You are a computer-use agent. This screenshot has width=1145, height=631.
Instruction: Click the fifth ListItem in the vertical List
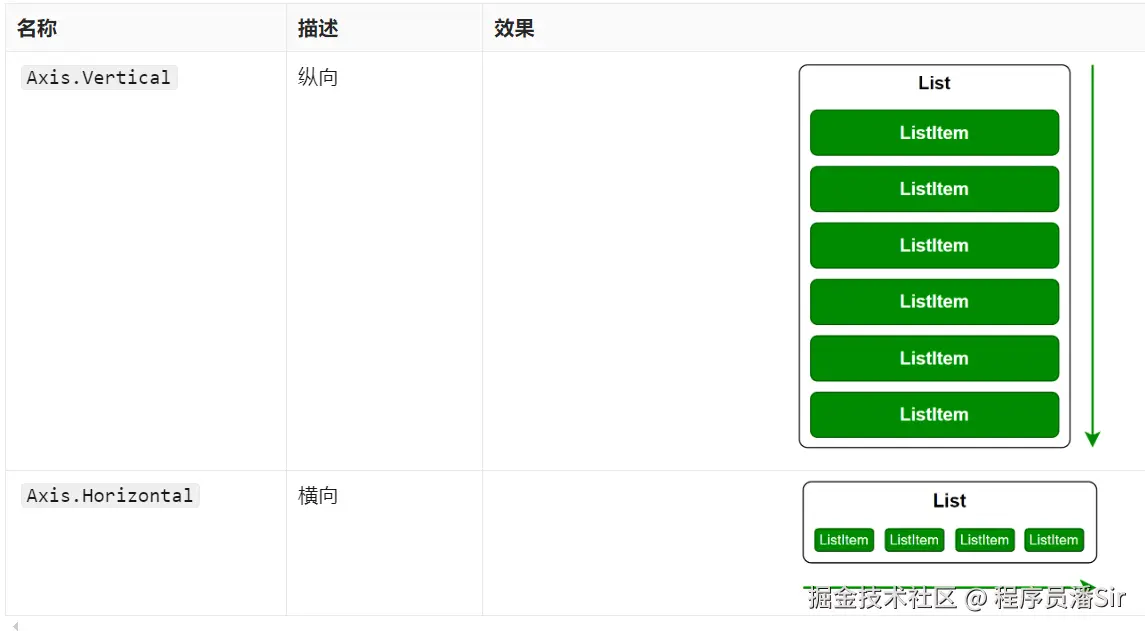pos(933,358)
